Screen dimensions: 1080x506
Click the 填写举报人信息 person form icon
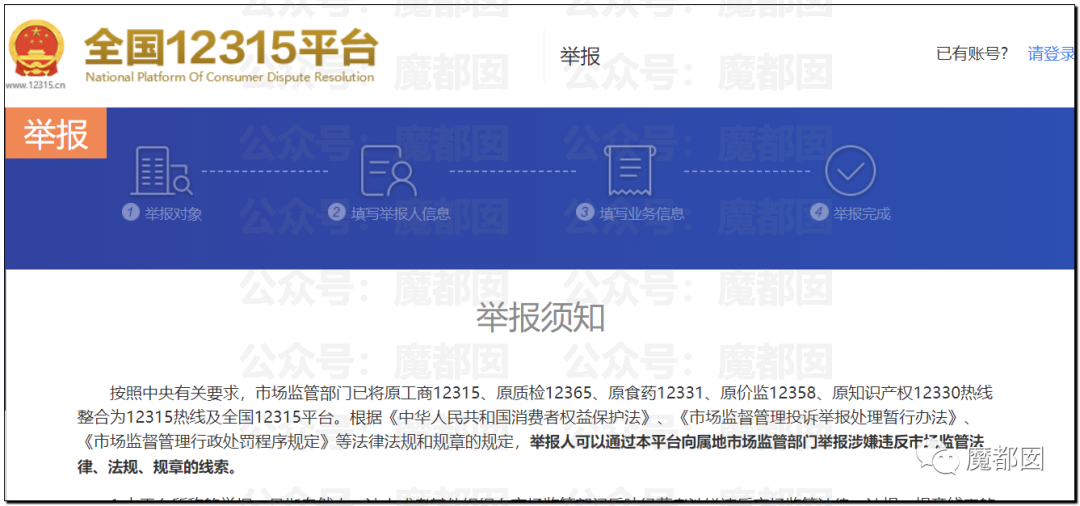389,169
